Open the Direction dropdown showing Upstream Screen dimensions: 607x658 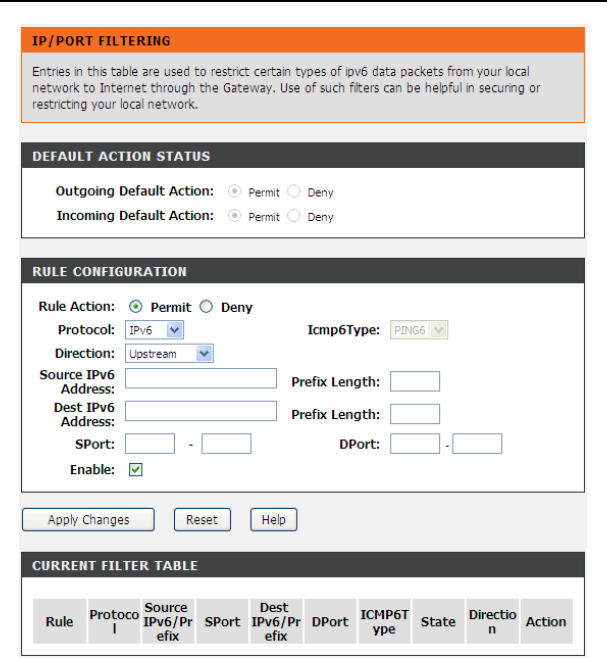tap(169, 353)
